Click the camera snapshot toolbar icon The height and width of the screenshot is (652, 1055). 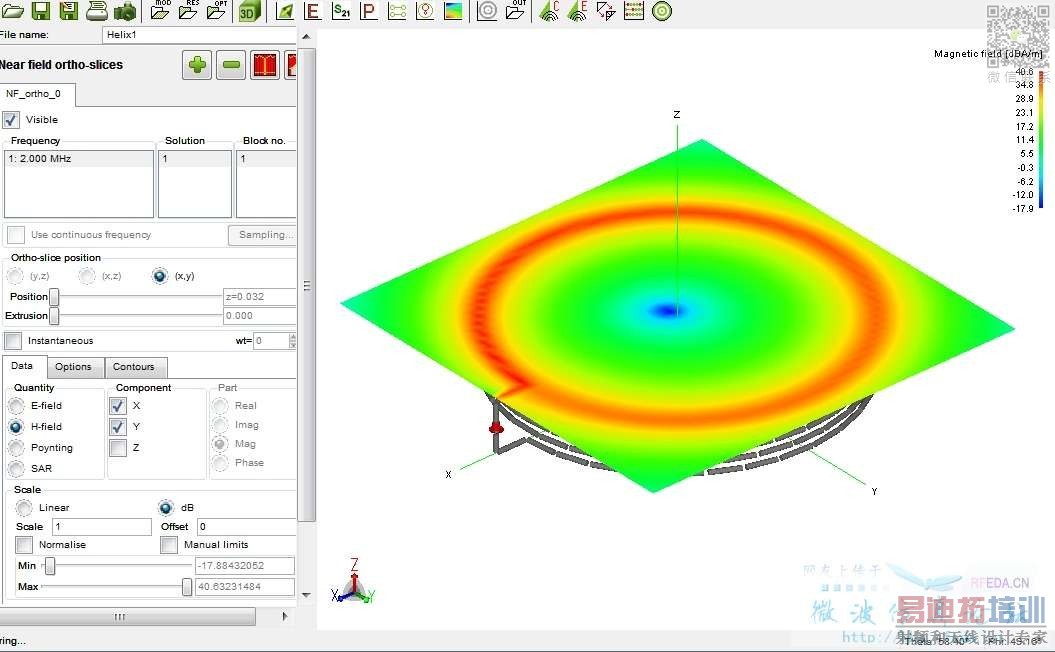(125, 12)
